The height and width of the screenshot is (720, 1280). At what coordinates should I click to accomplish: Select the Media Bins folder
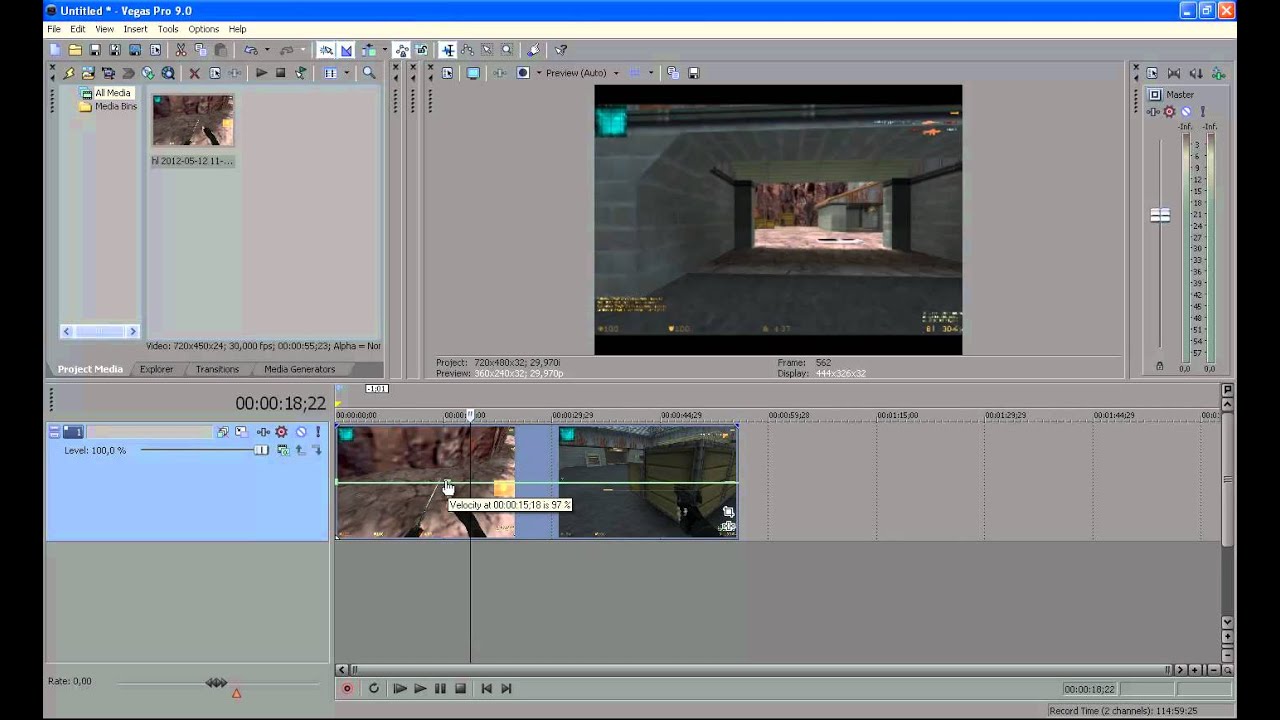(115, 106)
